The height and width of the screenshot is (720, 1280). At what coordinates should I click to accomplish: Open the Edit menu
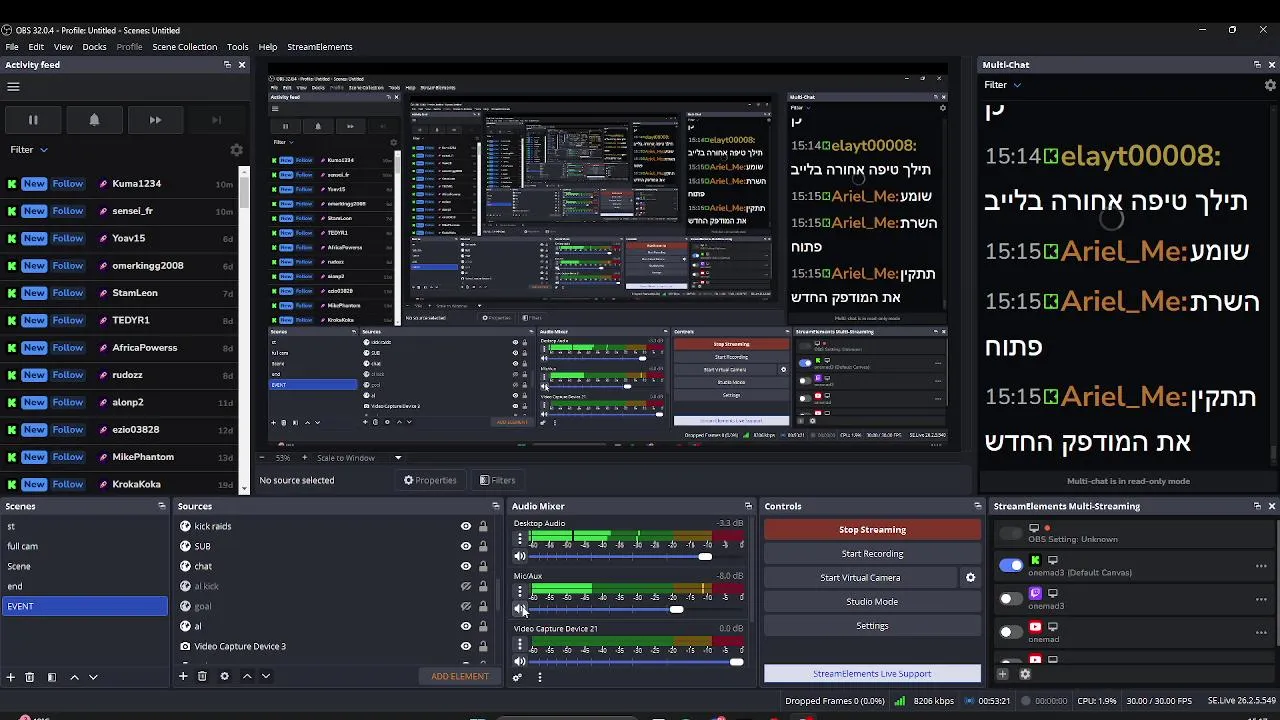[36, 47]
